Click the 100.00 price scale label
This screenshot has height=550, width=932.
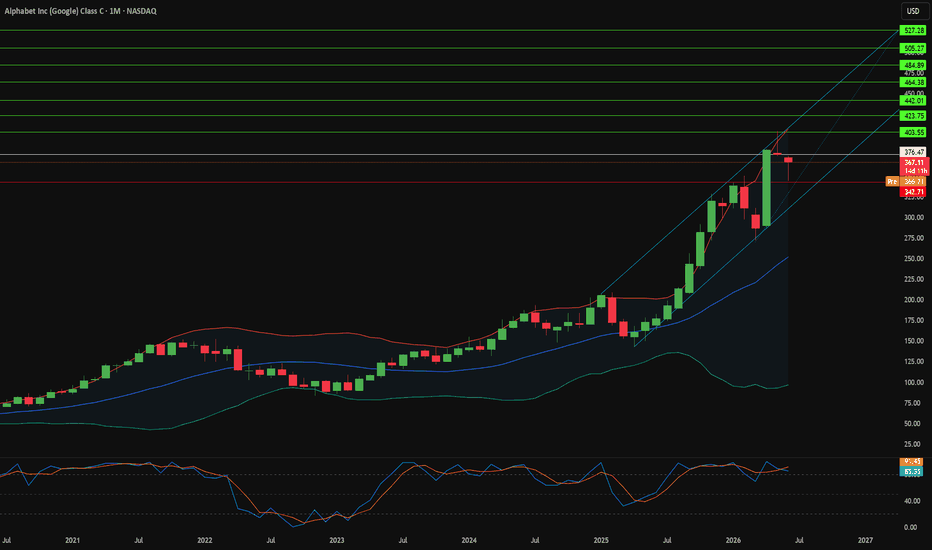[x=914, y=382]
